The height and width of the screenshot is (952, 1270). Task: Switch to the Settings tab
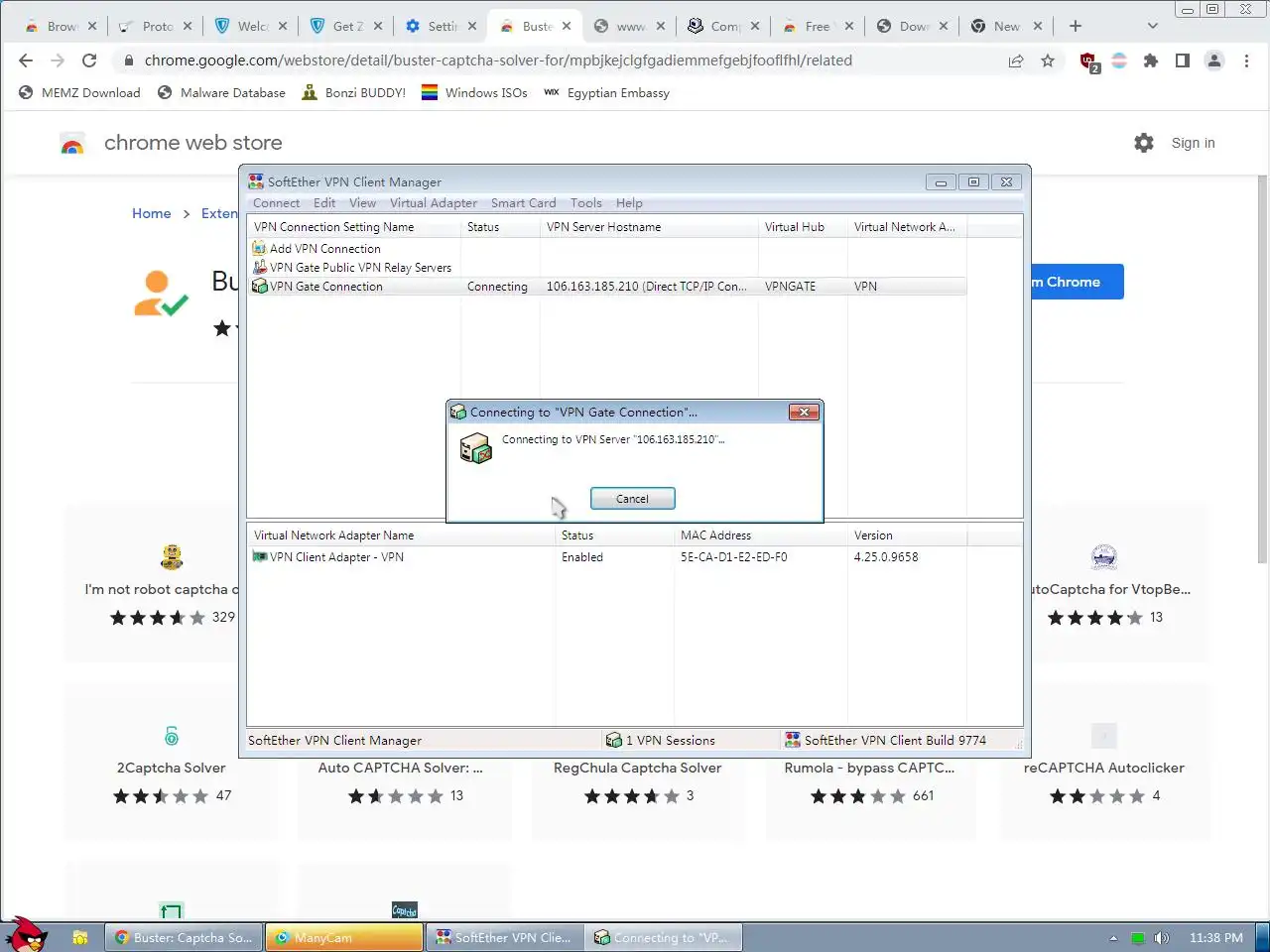(442, 26)
